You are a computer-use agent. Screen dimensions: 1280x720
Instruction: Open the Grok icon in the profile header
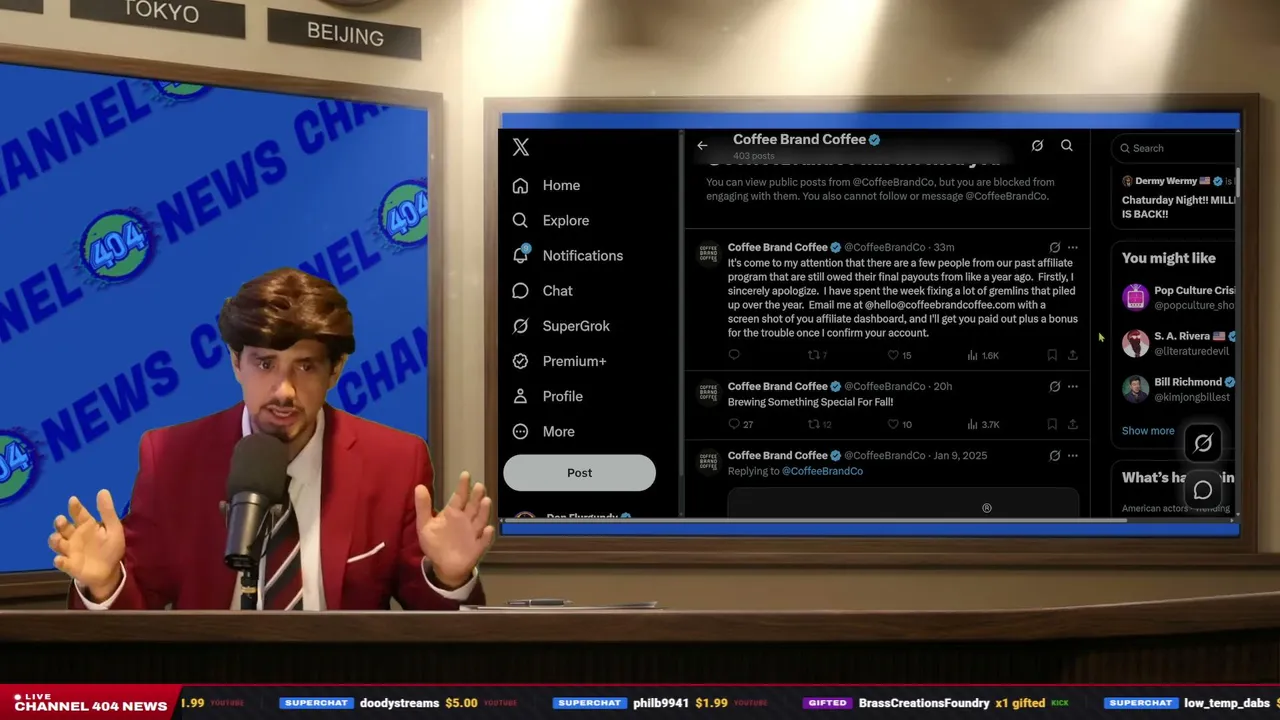1037,146
